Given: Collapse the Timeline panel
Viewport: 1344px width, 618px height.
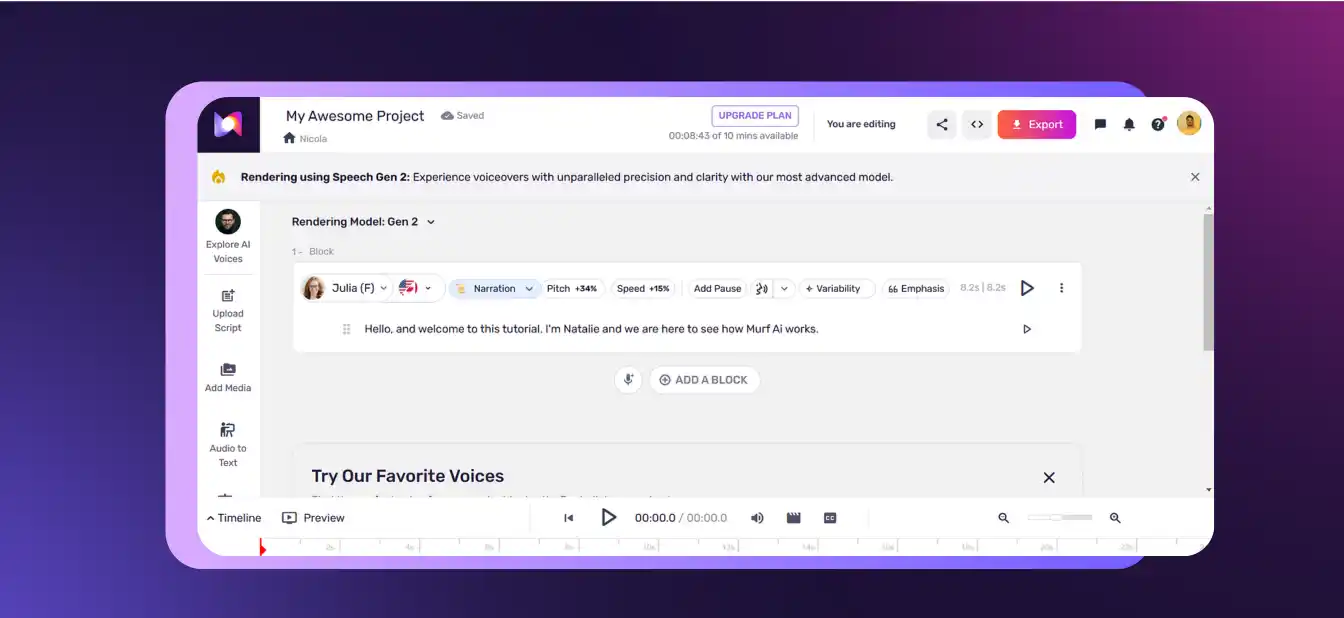Looking at the screenshot, I should click(x=234, y=518).
